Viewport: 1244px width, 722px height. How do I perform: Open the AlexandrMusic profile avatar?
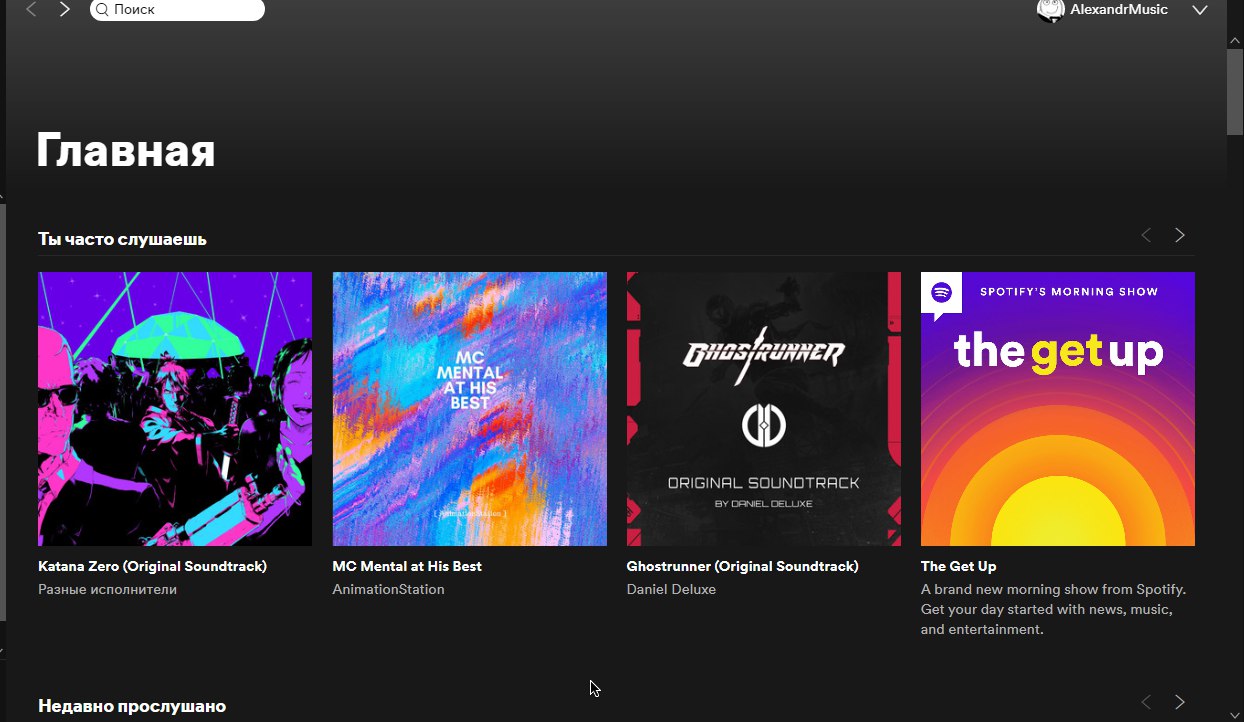click(1050, 10)
